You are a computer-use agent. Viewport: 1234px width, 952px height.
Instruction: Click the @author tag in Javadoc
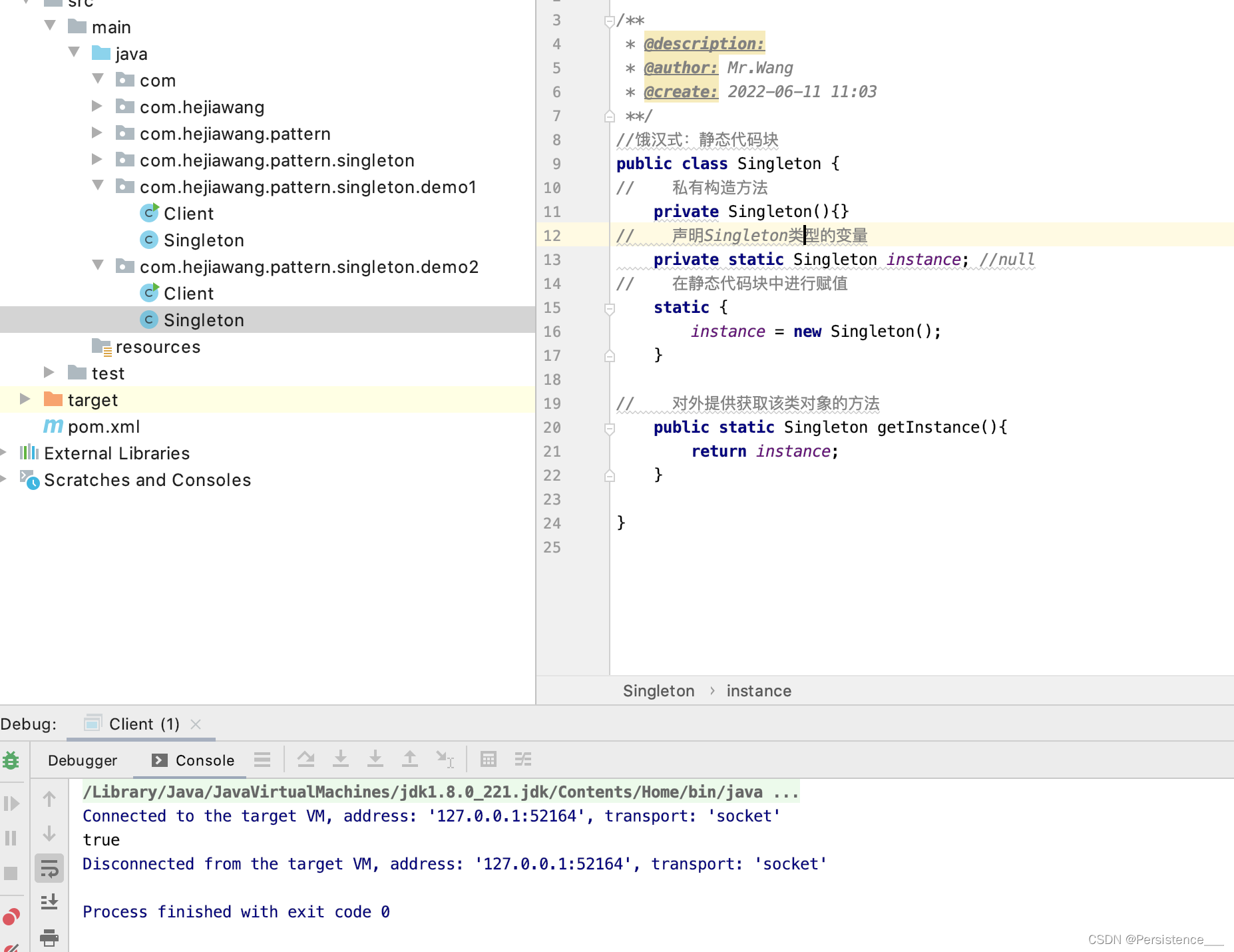(681, 68)
